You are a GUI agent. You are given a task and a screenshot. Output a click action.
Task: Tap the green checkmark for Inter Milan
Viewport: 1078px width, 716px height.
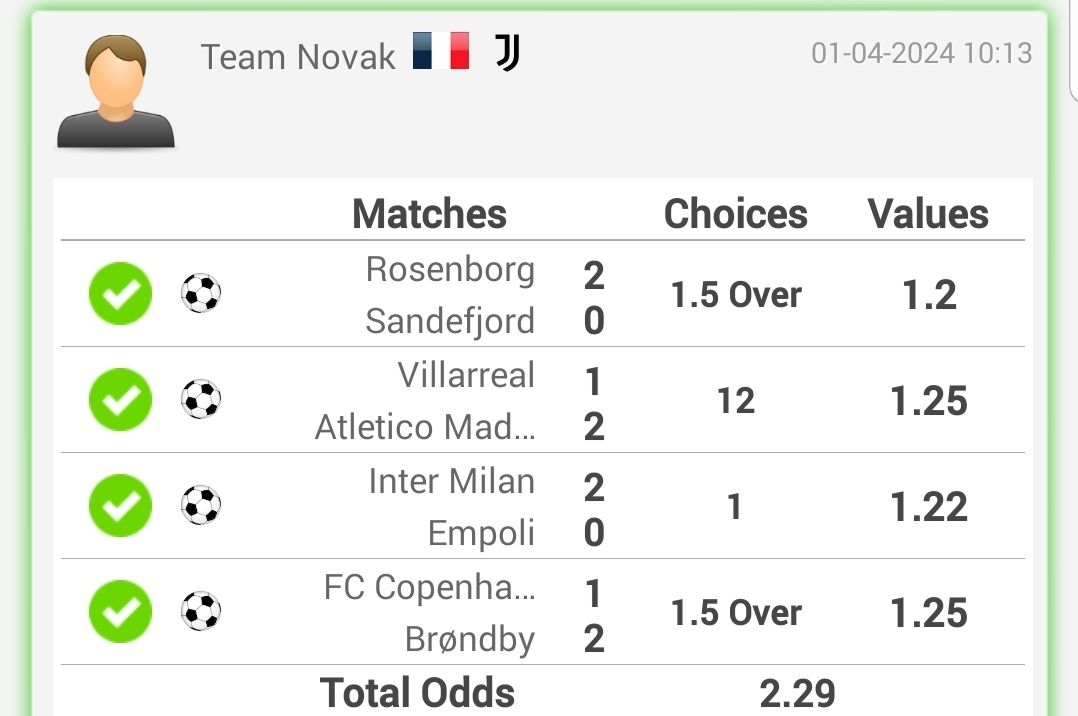tap(120, 506)
